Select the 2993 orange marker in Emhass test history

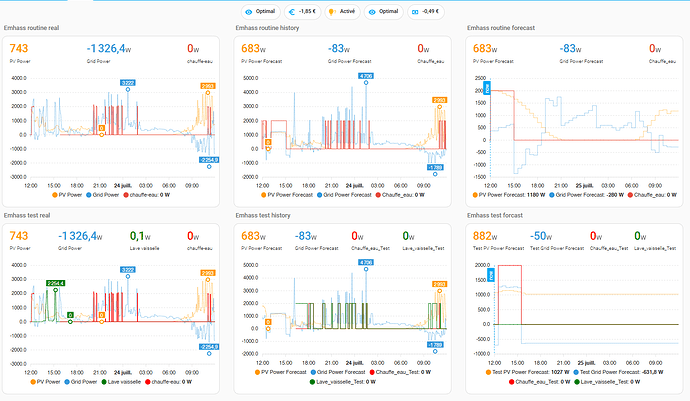click(439, 284)
